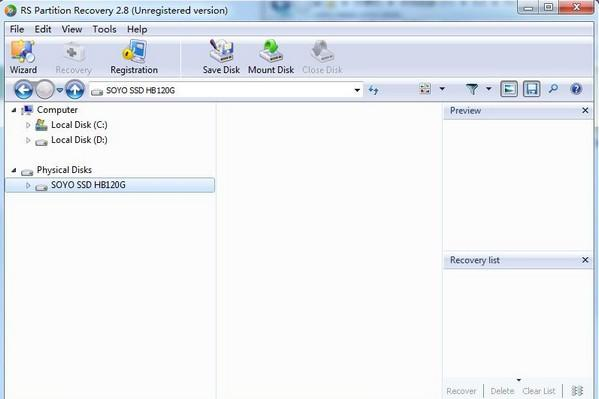Refresh the current location
The width and height of the screenshot is (599, 399).
click(x=373, y=90)
